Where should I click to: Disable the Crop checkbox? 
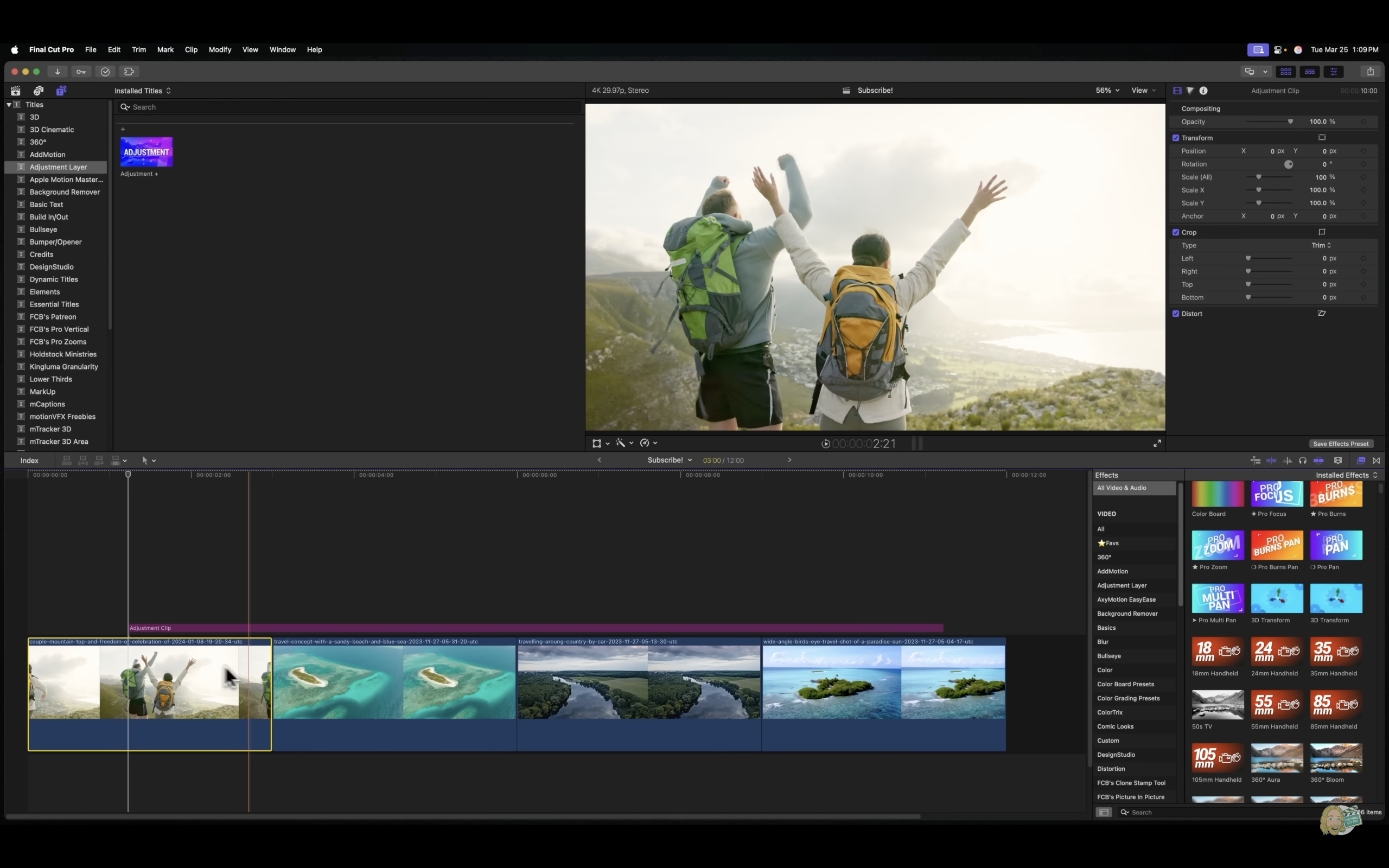click(x=1176, y=233)
